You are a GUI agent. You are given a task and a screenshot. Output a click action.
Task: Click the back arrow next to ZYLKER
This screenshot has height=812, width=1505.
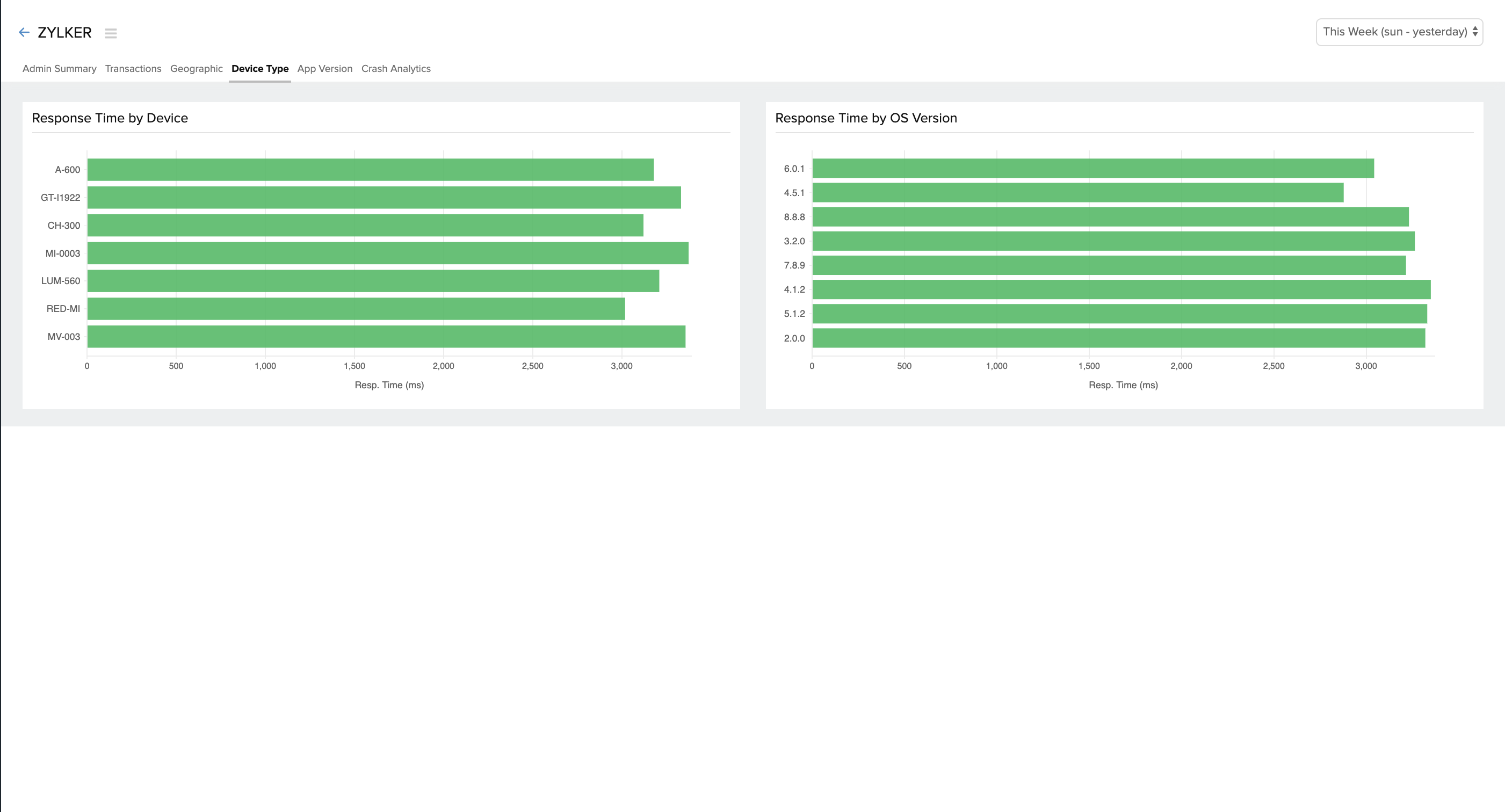tap(24, 32)
